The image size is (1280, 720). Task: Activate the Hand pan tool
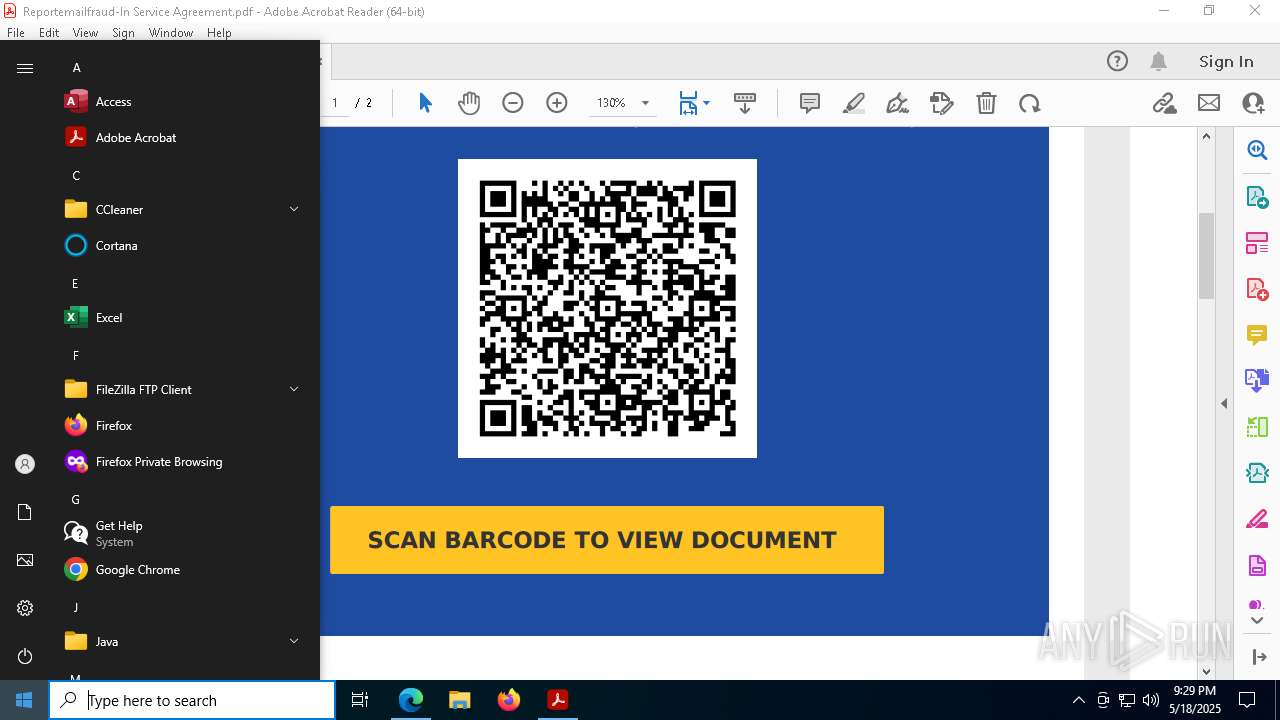(x=469, y=103)
